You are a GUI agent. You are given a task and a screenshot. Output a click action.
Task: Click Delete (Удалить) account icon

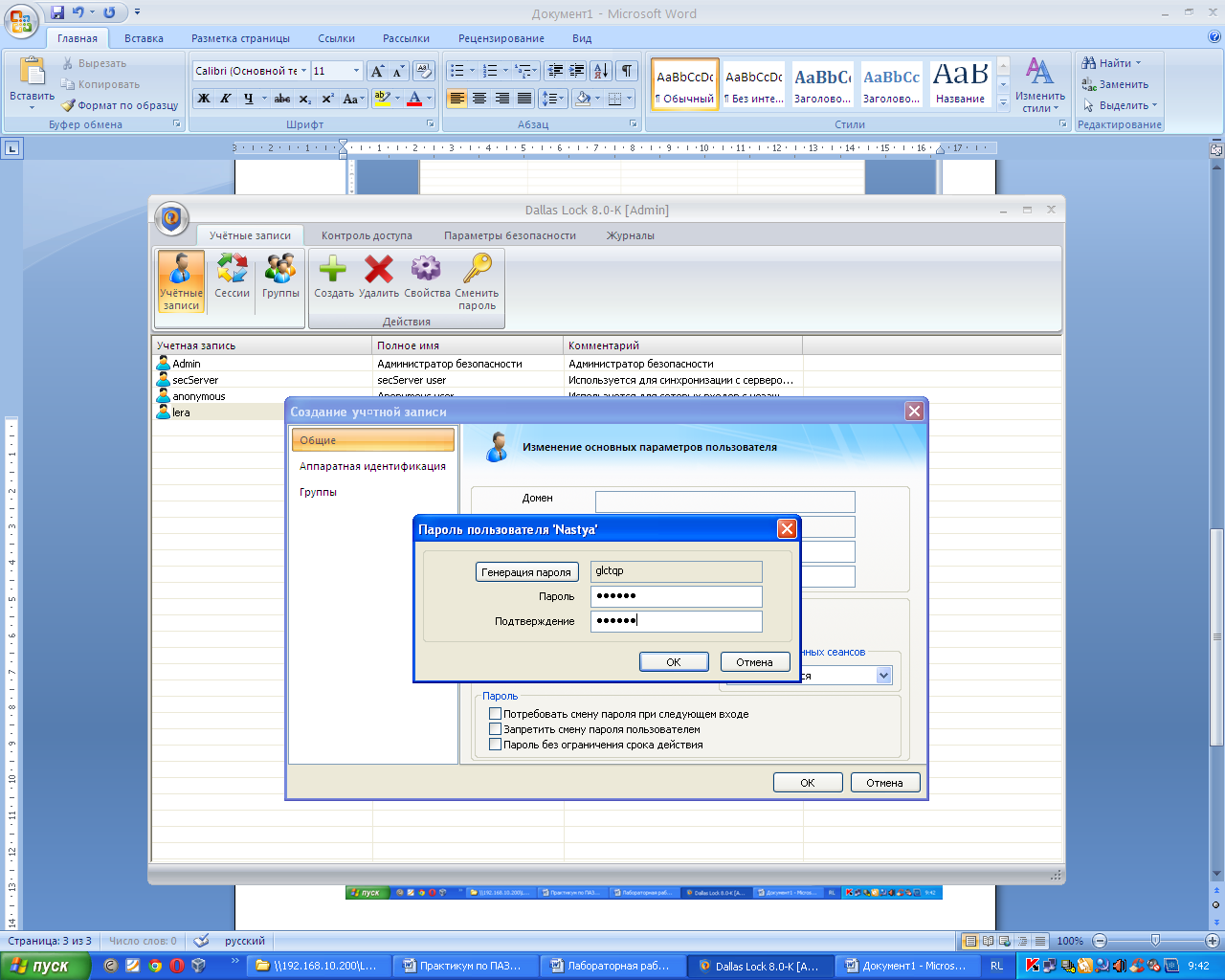point(379,278)
